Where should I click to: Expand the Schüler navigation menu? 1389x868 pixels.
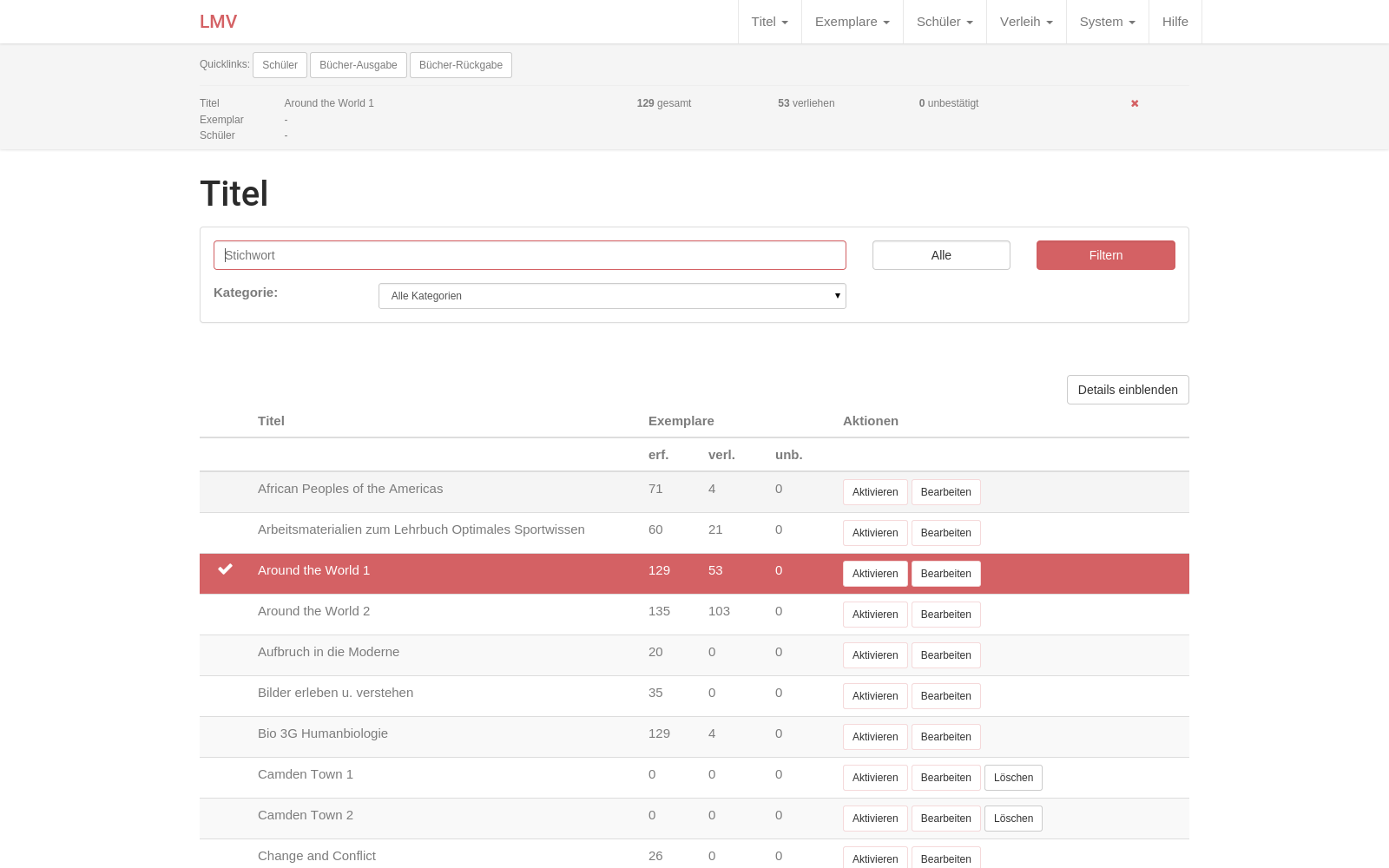tap(944, 22)
